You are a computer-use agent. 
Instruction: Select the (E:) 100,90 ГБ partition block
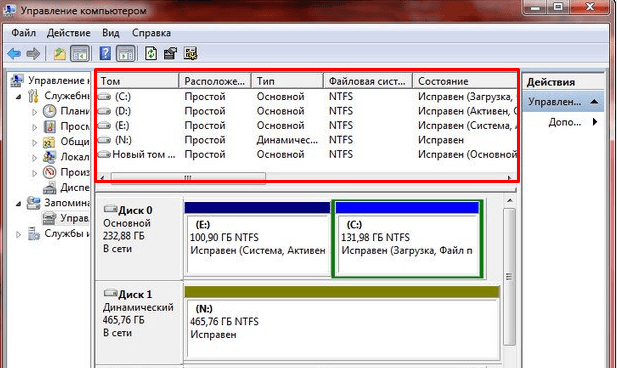pyautogui.click(x=257, y=239)
